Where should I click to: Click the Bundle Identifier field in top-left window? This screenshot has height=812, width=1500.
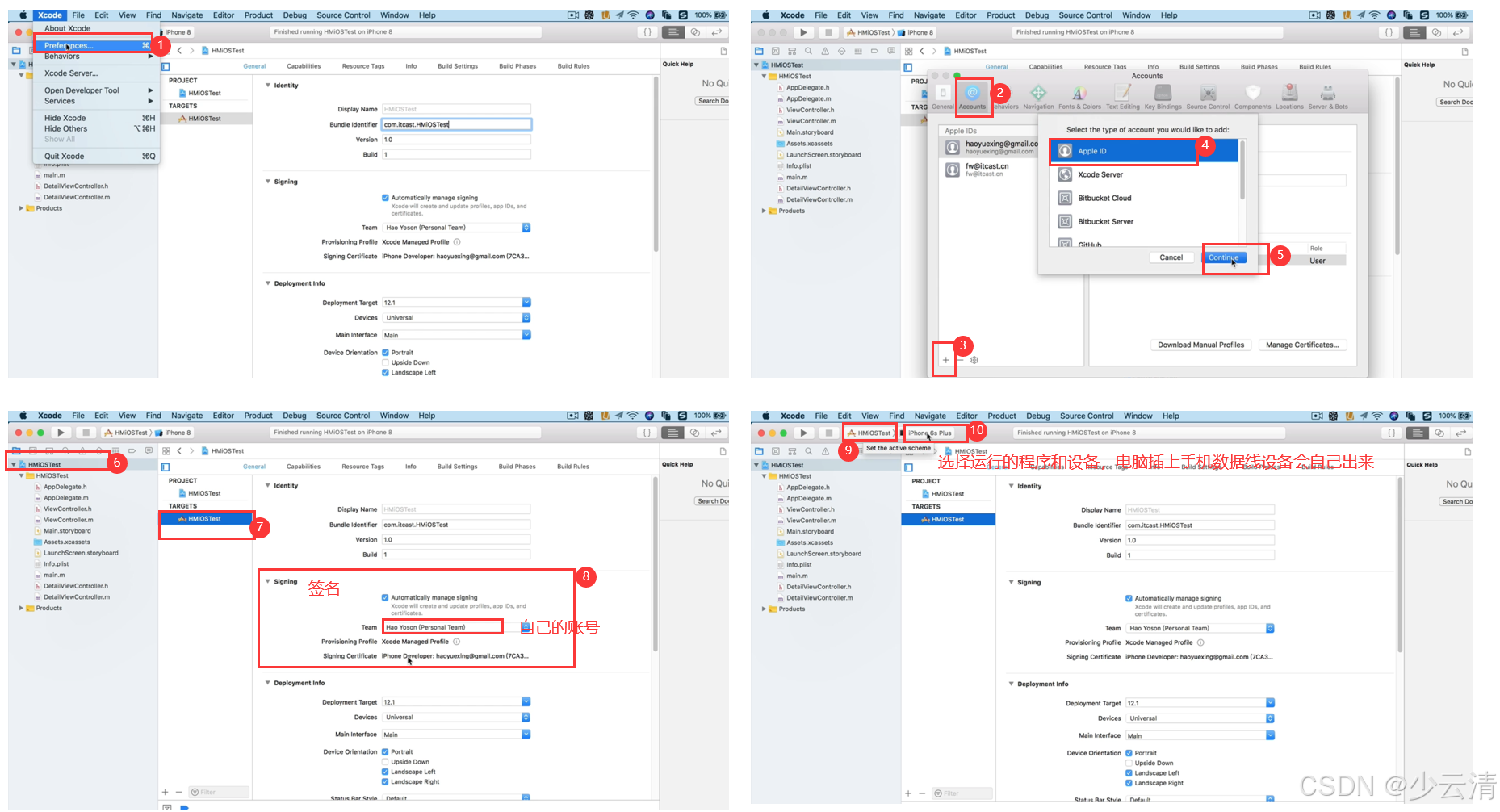point(456,124)
